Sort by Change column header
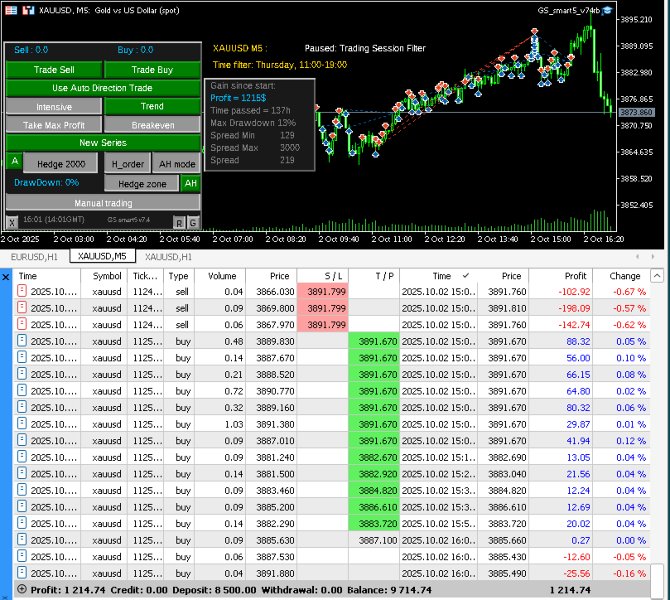 (621, 276)
